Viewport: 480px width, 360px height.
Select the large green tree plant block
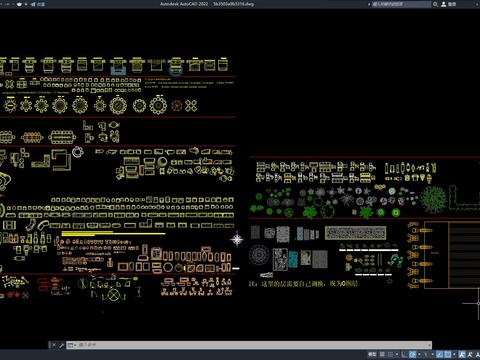pos(434,199)
